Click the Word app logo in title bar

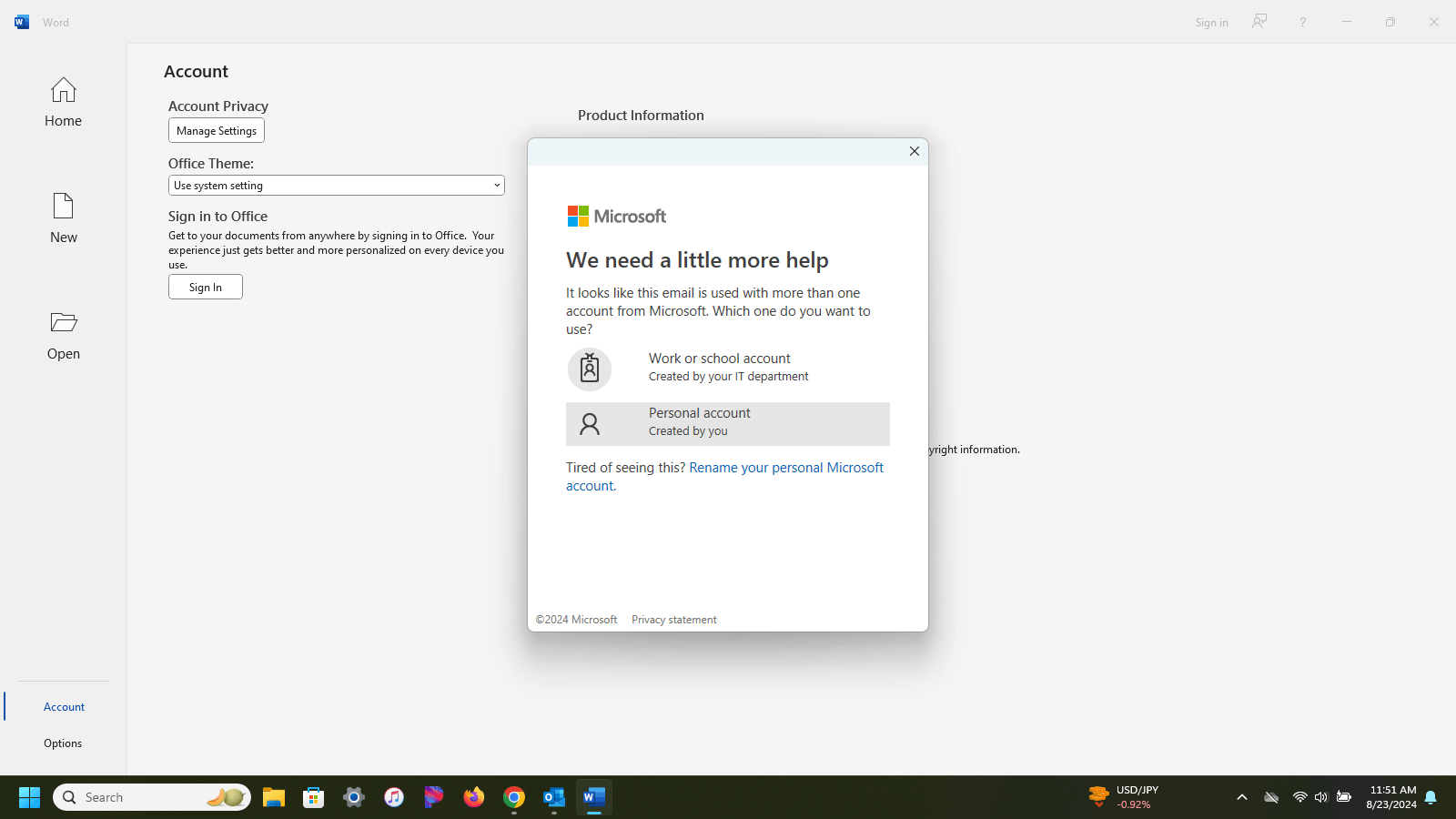(x=22, y=22)
